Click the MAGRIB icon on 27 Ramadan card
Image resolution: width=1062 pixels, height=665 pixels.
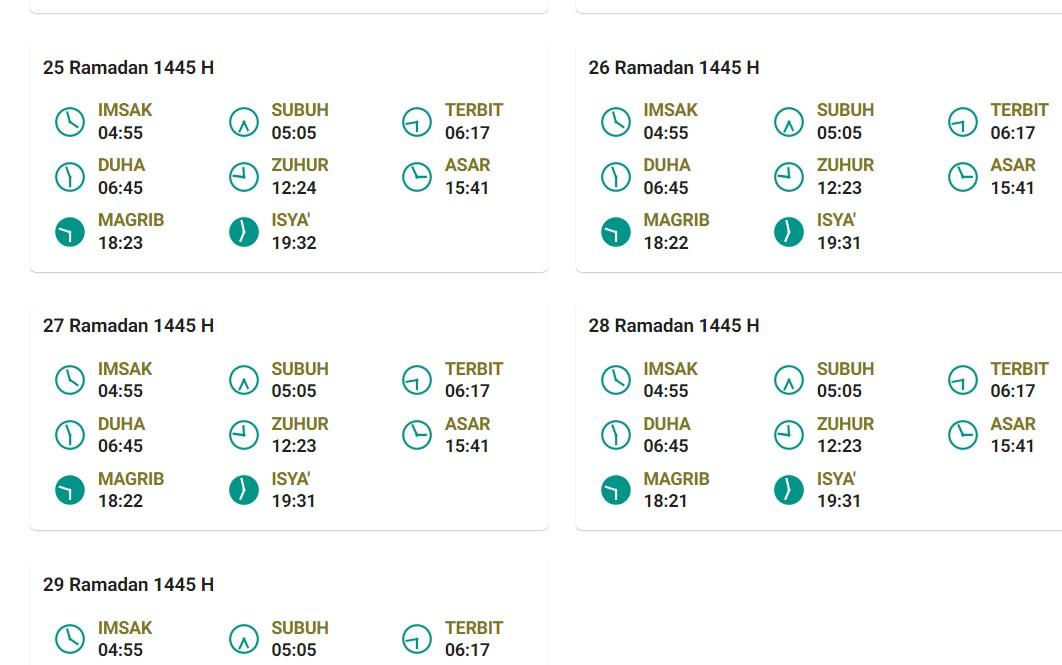[x=69, y=490]
